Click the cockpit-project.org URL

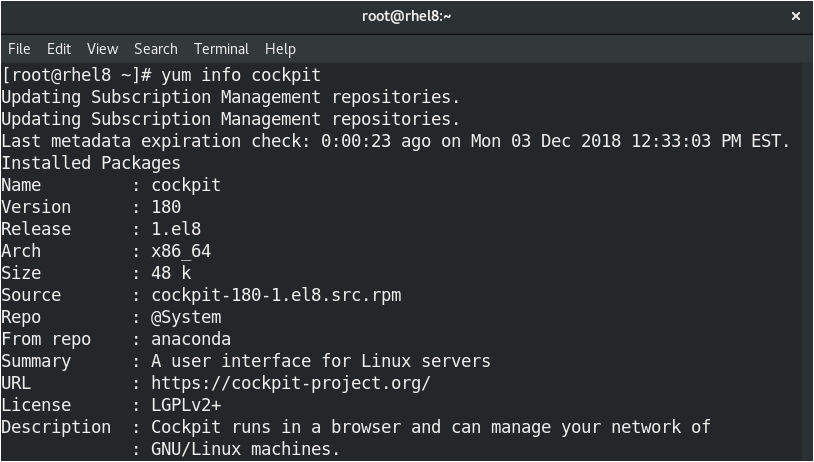(x=291, y=383)
